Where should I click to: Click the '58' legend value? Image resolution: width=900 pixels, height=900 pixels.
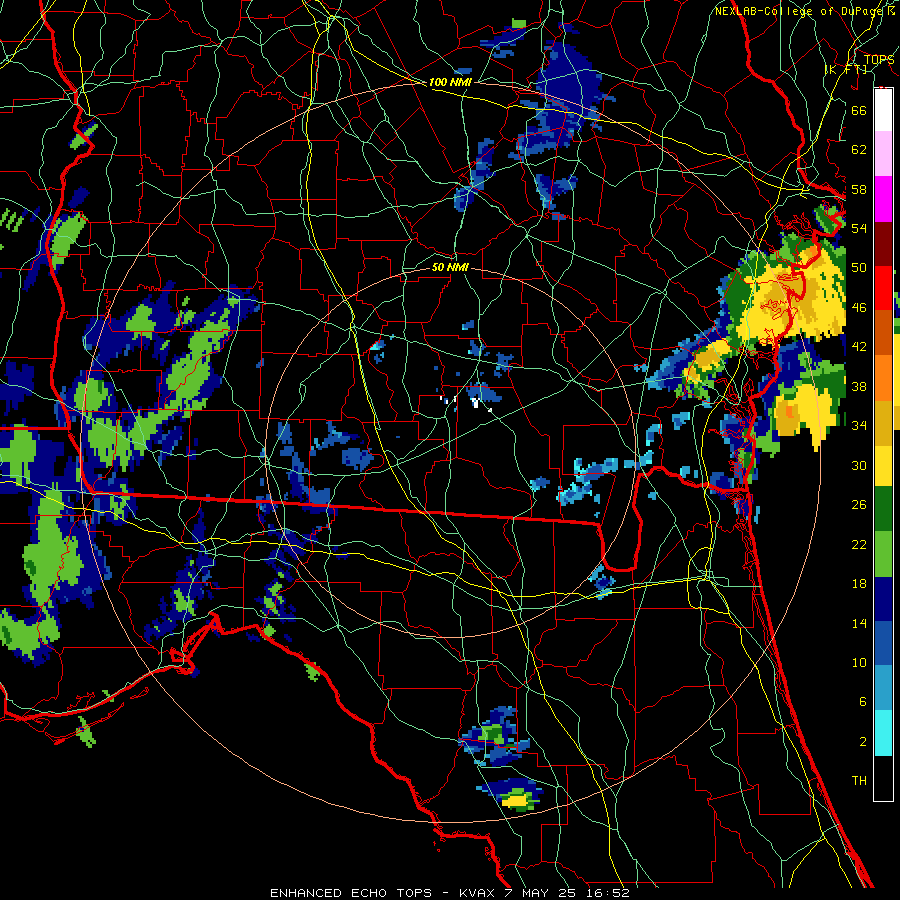pos(859,189)
